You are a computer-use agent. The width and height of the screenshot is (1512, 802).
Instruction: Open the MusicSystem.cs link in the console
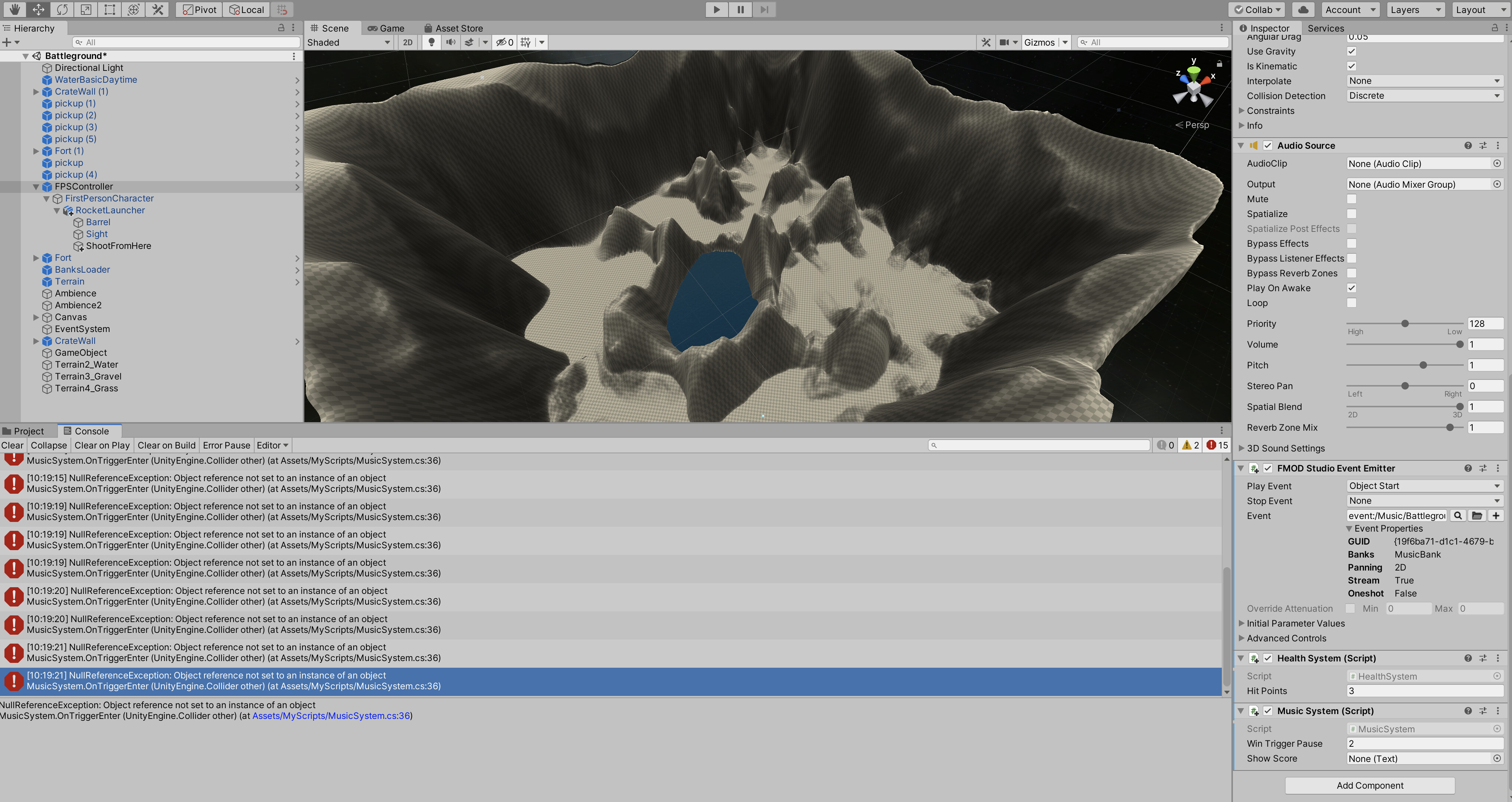coord(332,716)
